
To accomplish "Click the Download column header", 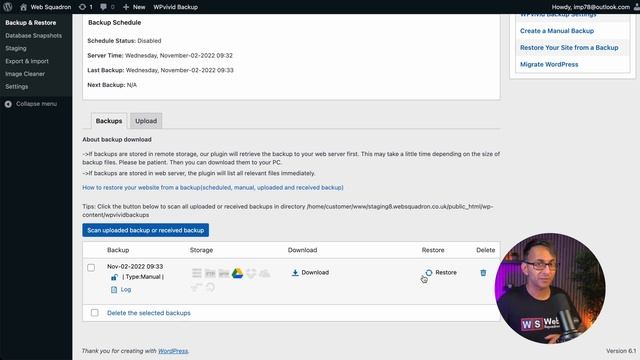I will pos(302,250).
